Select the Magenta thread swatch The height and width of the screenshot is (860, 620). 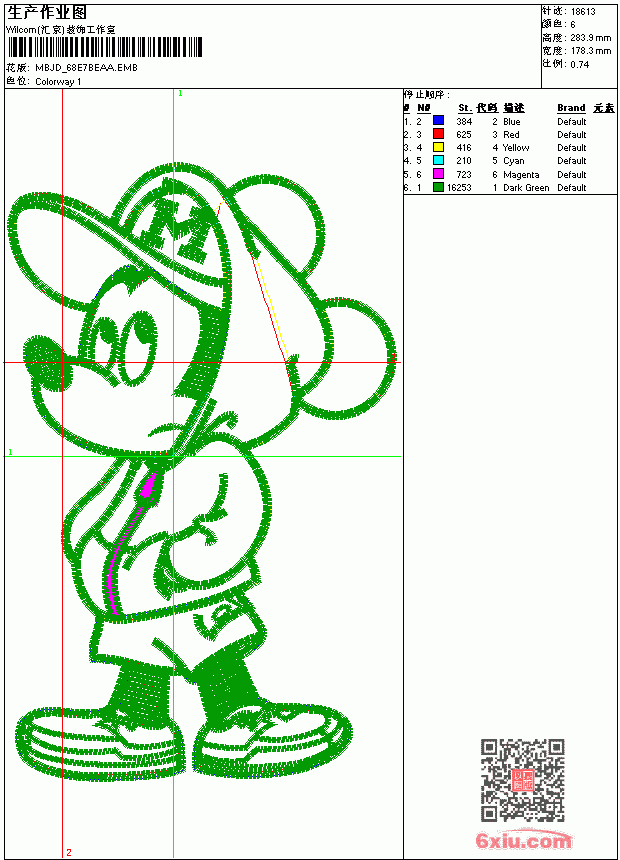[438, 174]
